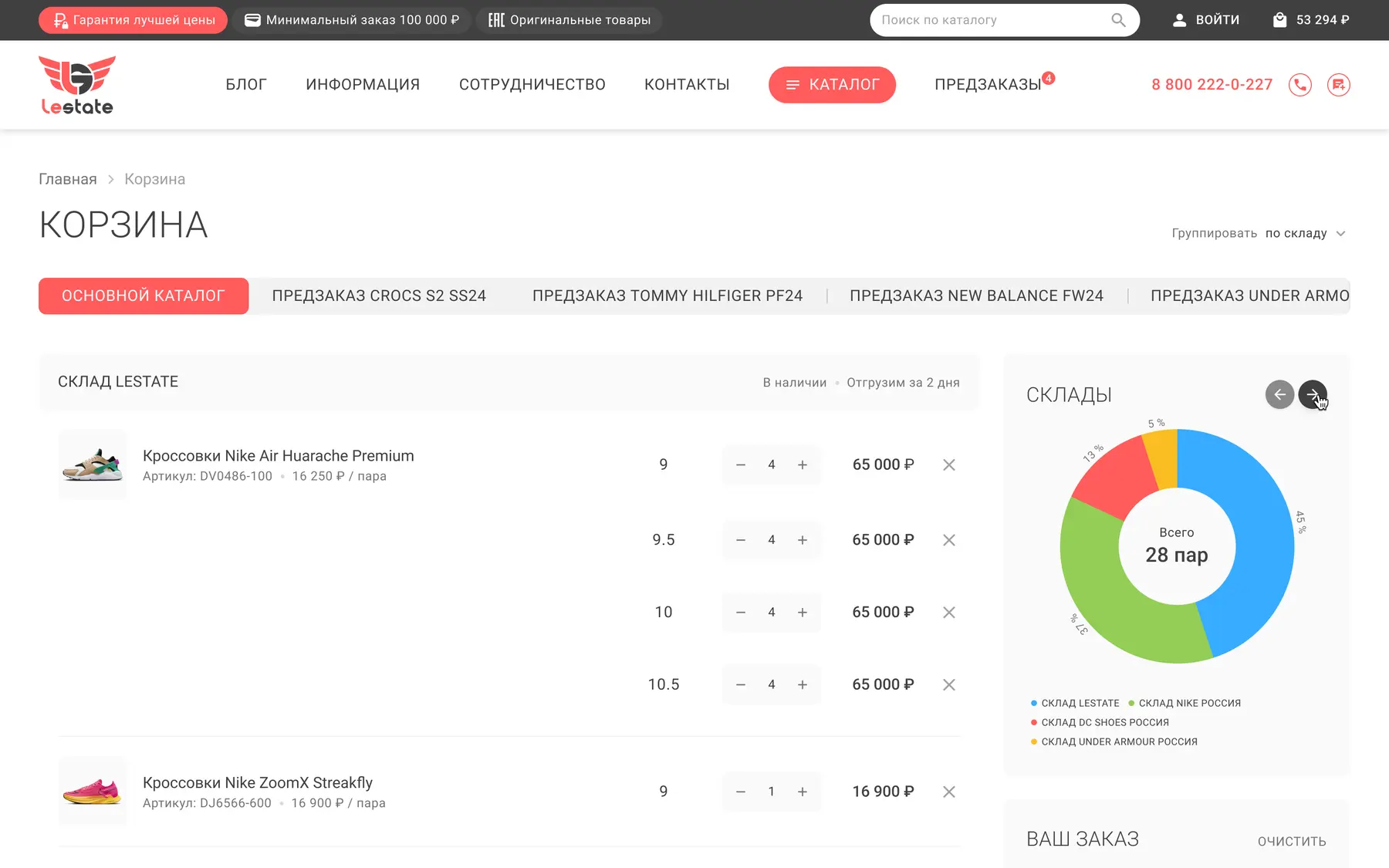Click the phone call icon in header
1389x868 pixels.
pos(1300,85)
